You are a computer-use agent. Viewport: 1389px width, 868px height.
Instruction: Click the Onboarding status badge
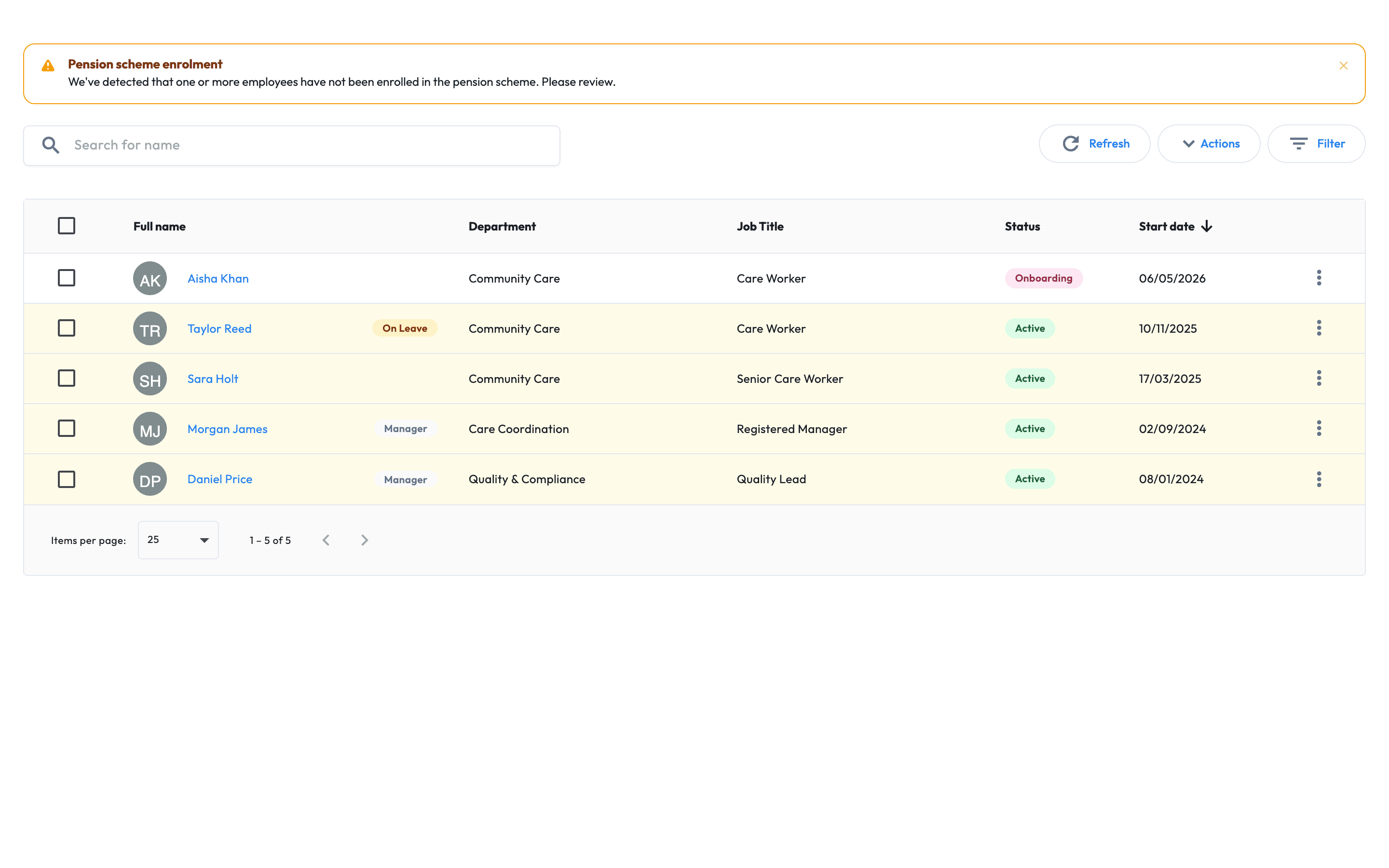pyautogui.click(x=1044, y=278)
